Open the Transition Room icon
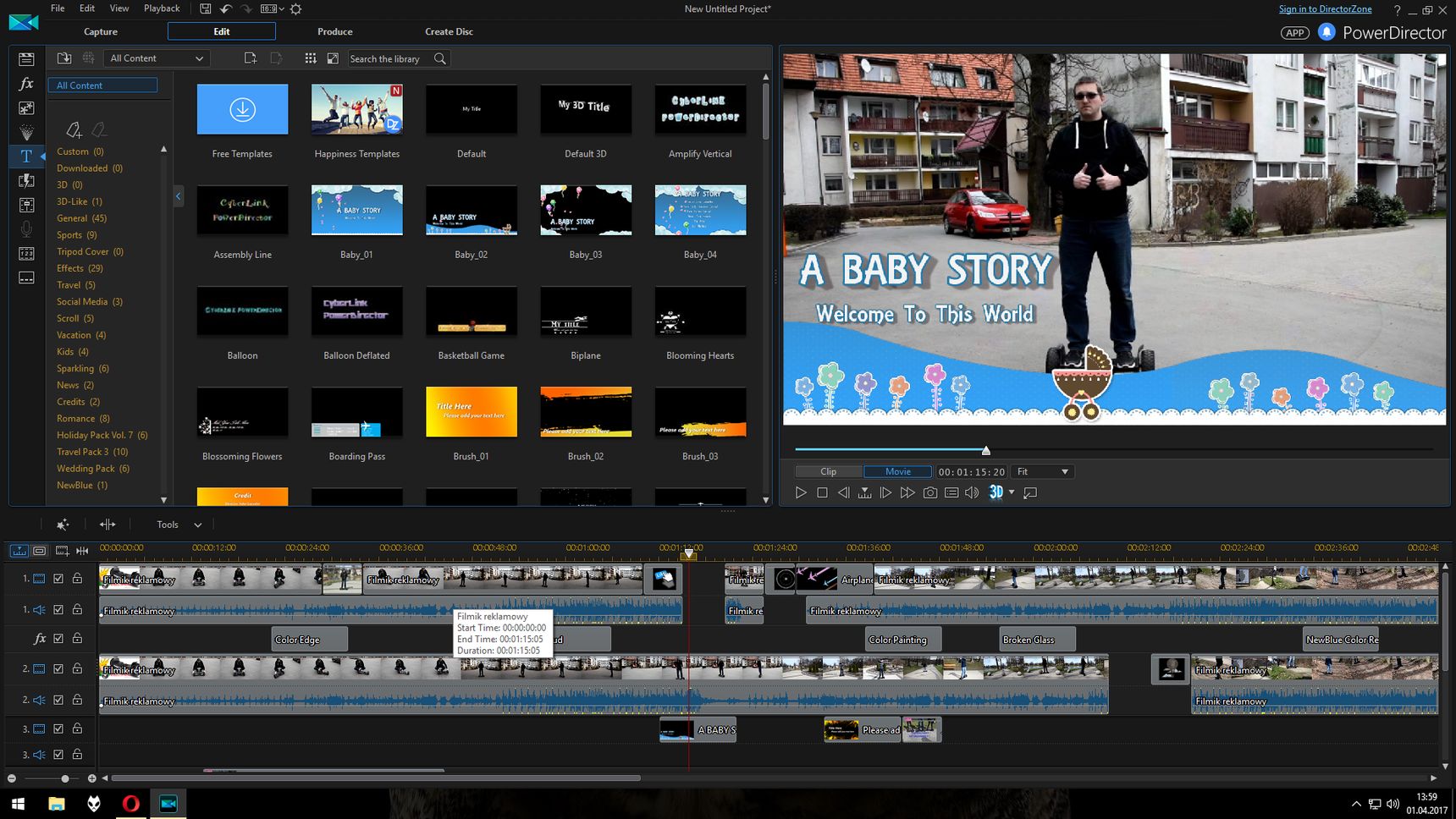This screenshot has height=819, width=1456. (26, 180)
